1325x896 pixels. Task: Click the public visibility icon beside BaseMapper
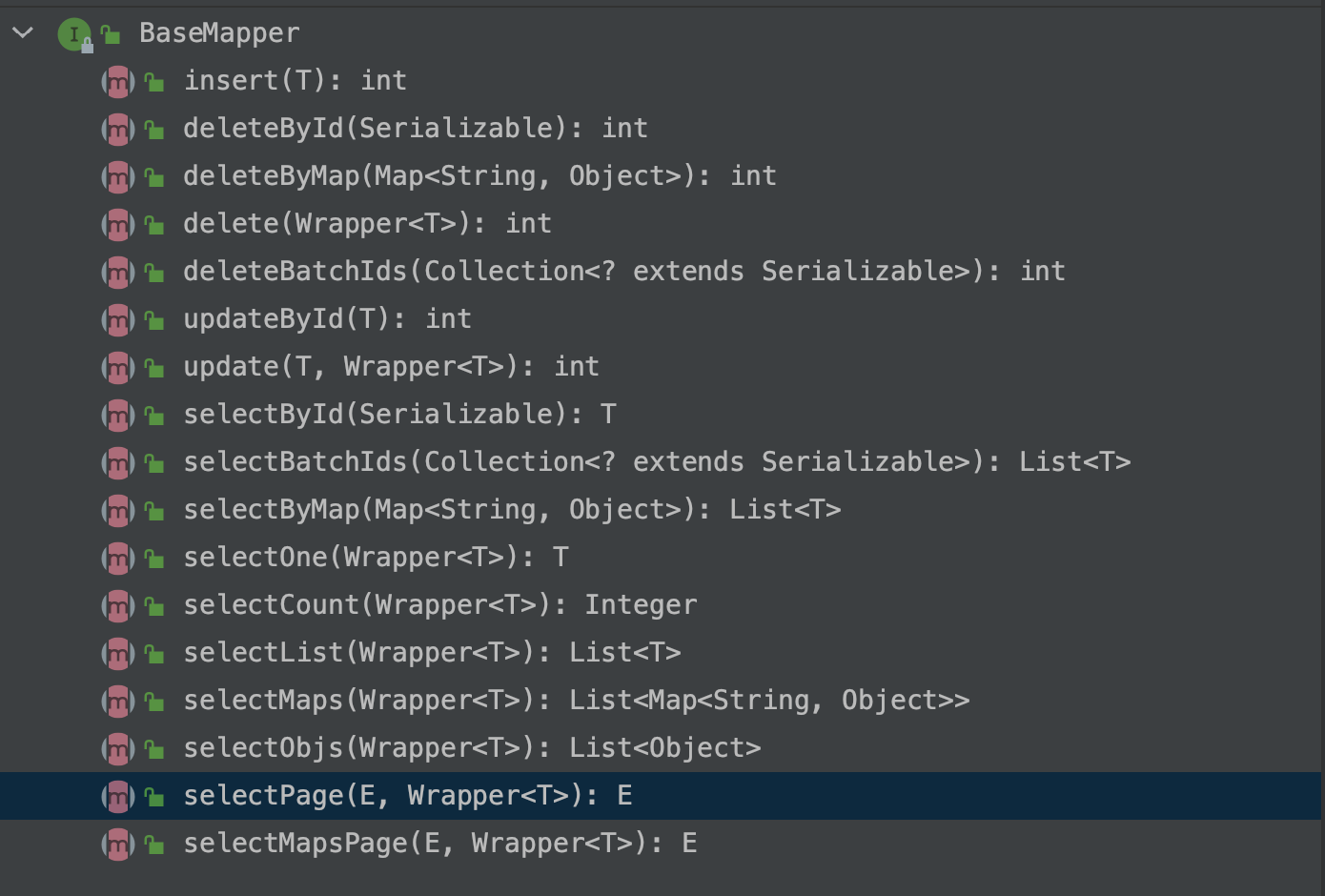coord(111,35)
